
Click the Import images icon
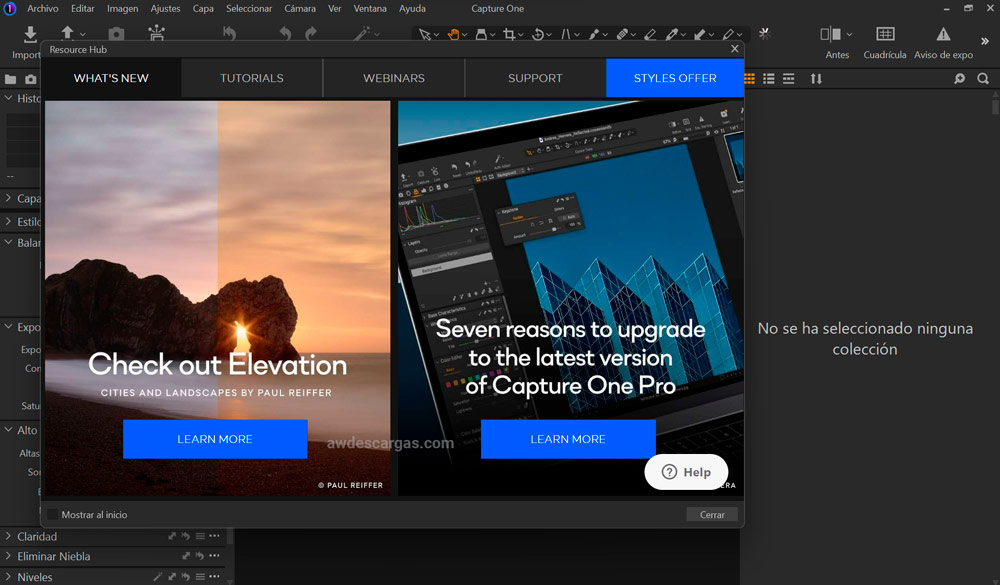point(30,34)
